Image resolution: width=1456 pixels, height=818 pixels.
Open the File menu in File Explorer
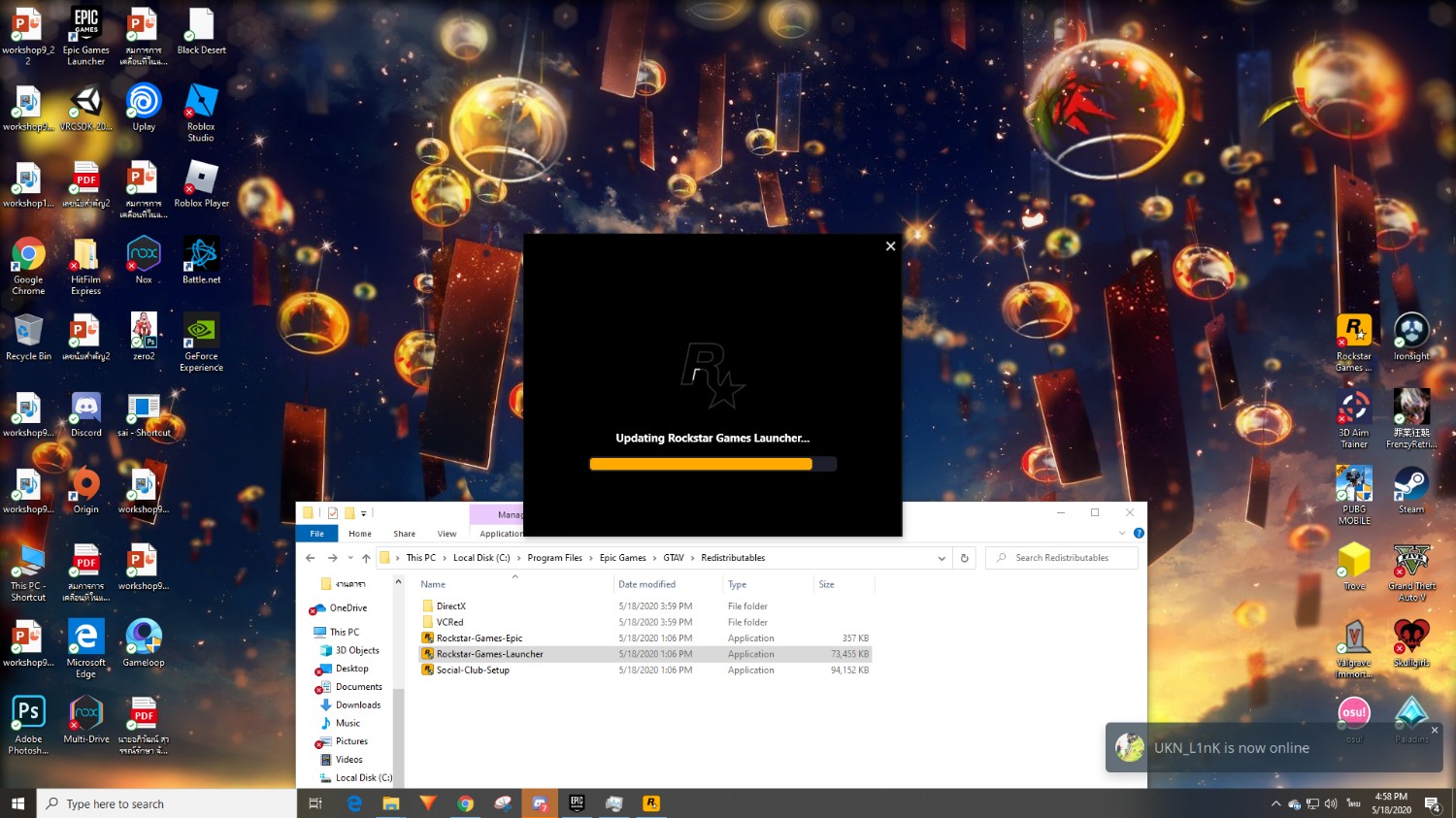point(316,534)
